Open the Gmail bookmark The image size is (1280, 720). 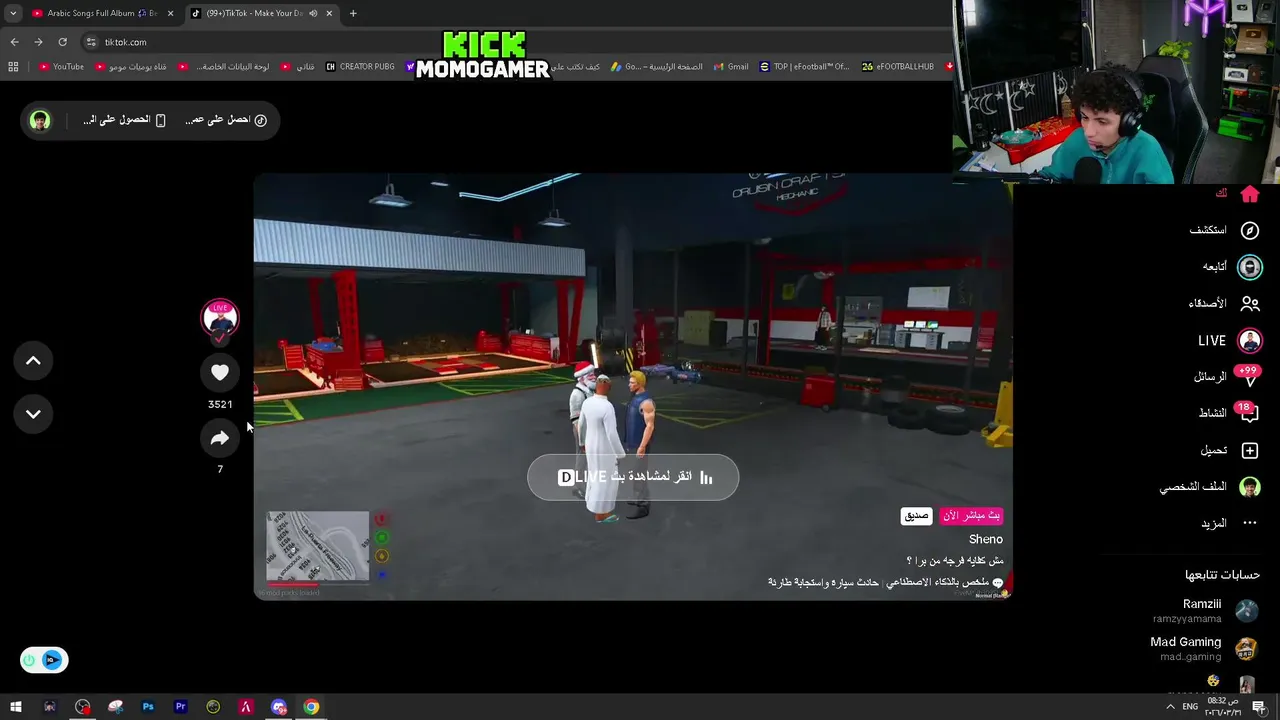pyautogui.click(x=730, y=67)
